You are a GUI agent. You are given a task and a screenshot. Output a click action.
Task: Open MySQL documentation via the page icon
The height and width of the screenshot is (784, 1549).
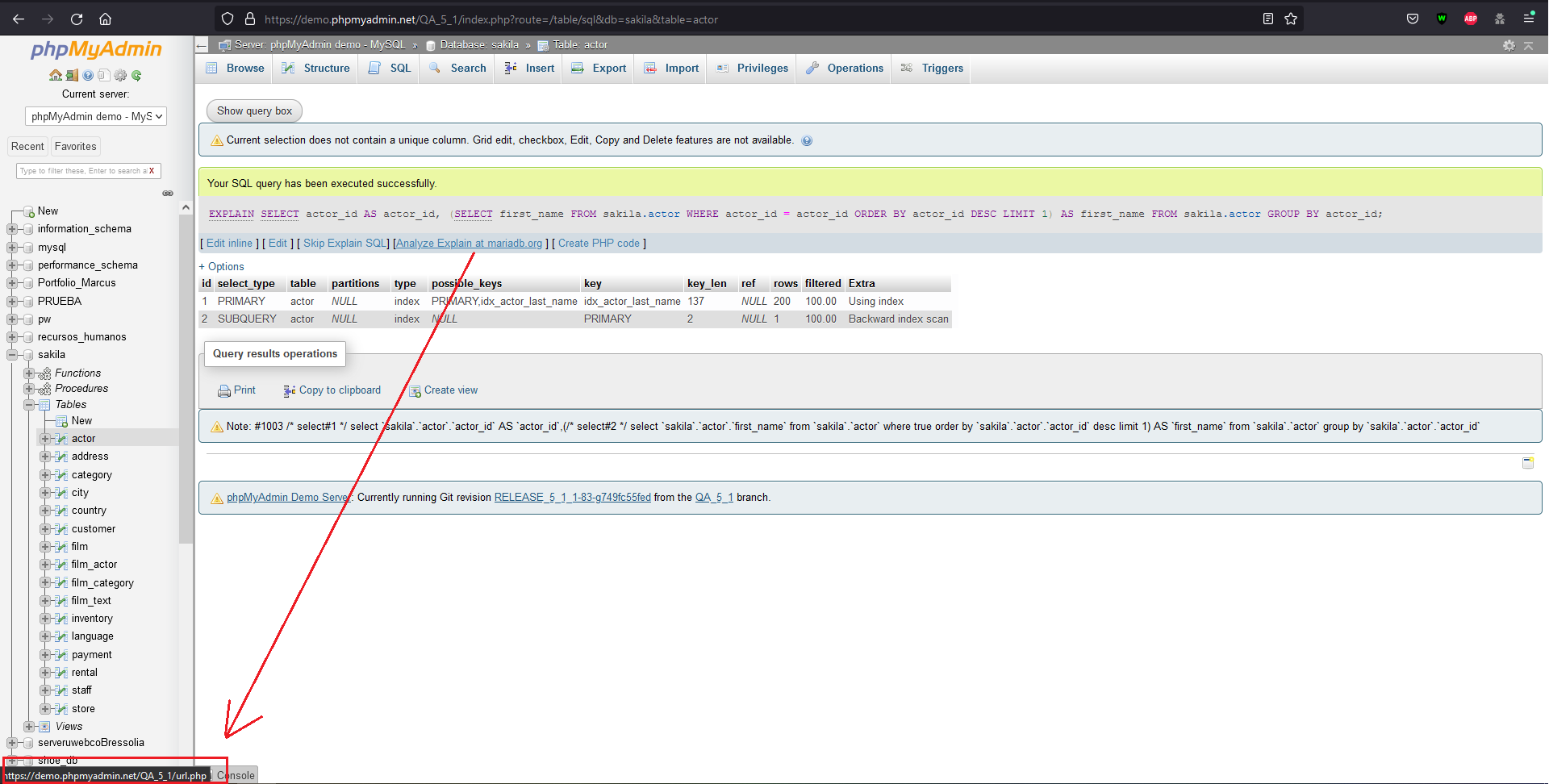[104, 75]
